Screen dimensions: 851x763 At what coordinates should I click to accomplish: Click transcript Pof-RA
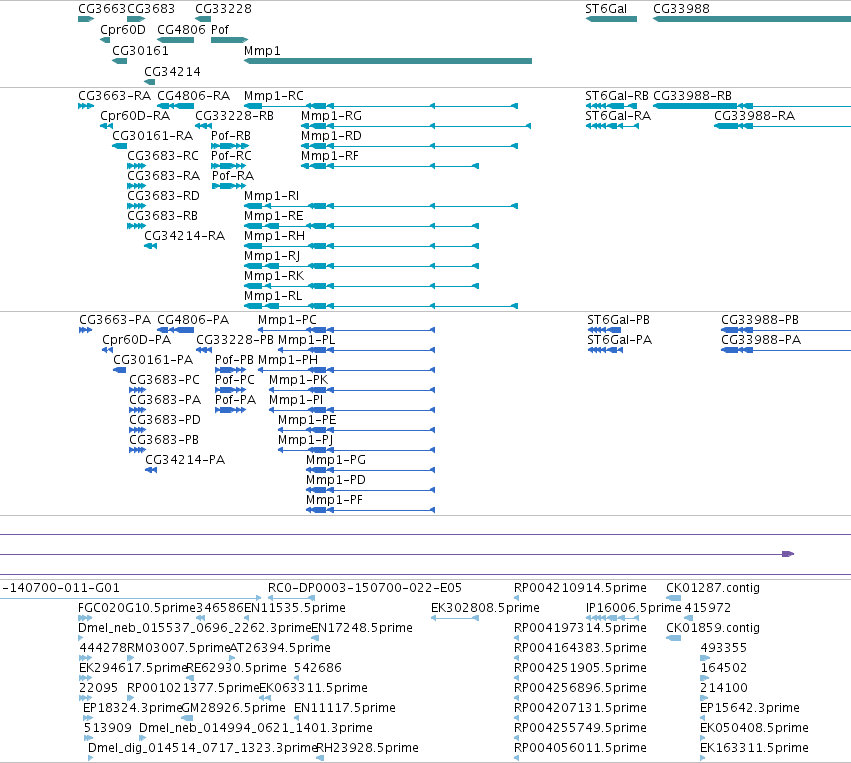coord(230,186)
